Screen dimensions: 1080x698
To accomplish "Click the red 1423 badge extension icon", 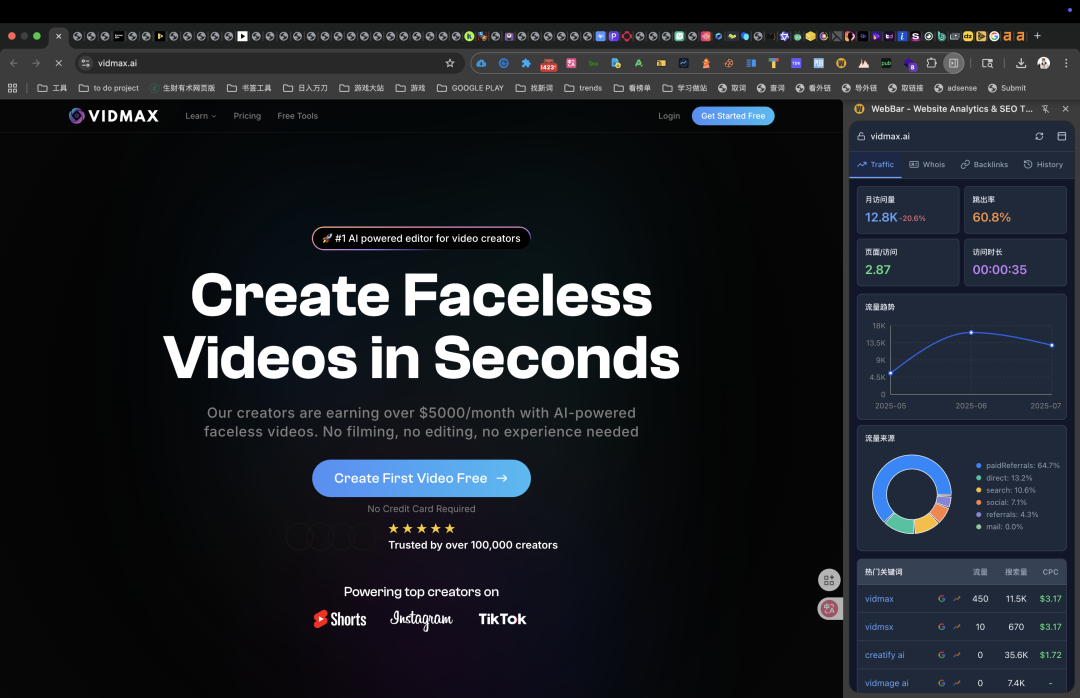I will 548,64.
